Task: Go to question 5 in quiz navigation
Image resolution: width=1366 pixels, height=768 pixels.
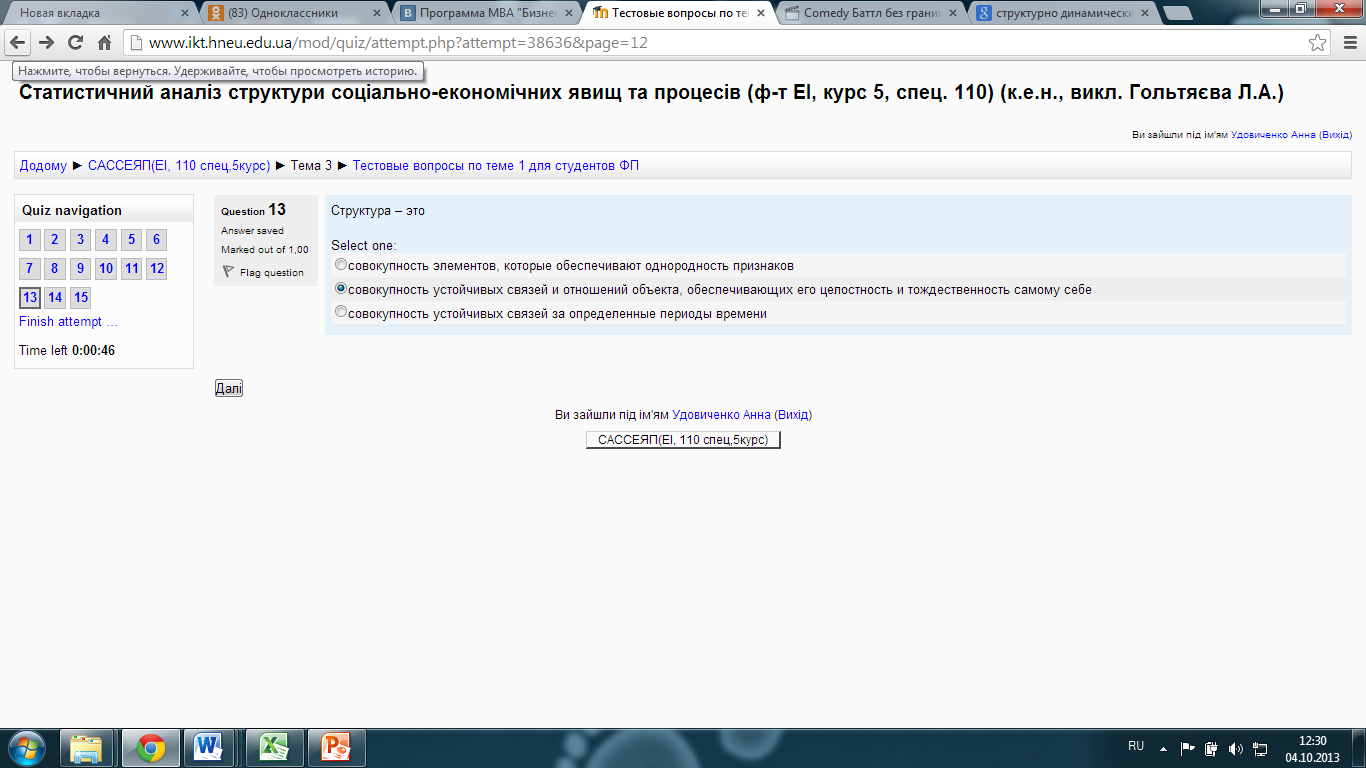Action: pos(132,240)
